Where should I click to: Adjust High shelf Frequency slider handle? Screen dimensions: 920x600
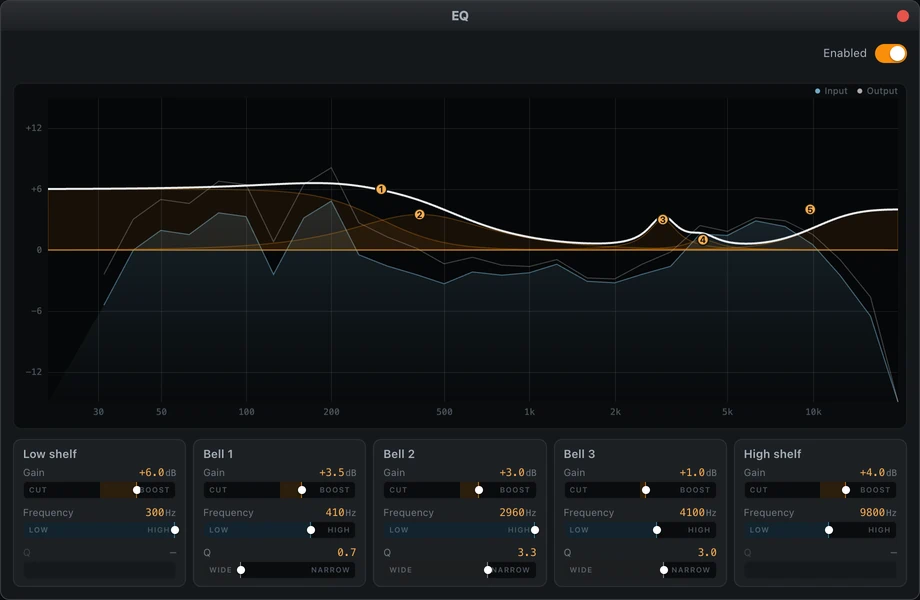[828, 530]
